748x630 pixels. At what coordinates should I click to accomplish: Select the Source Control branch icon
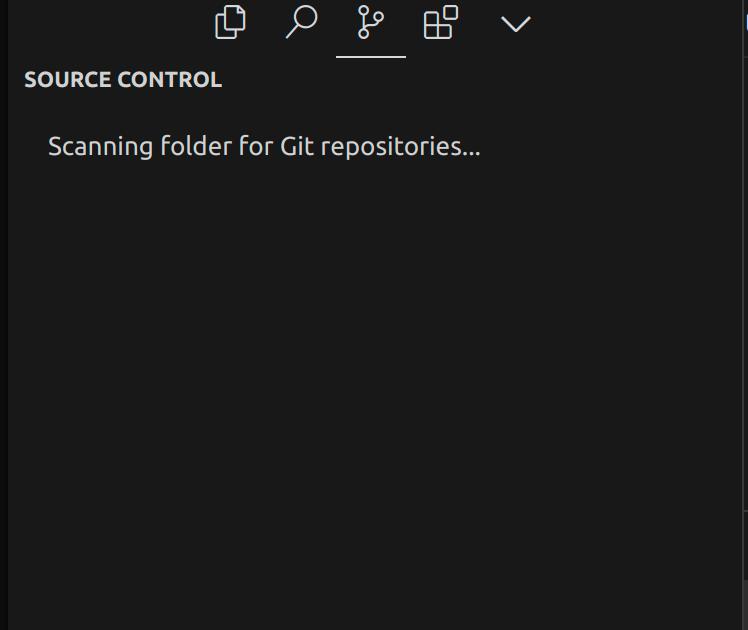[371, 23]
